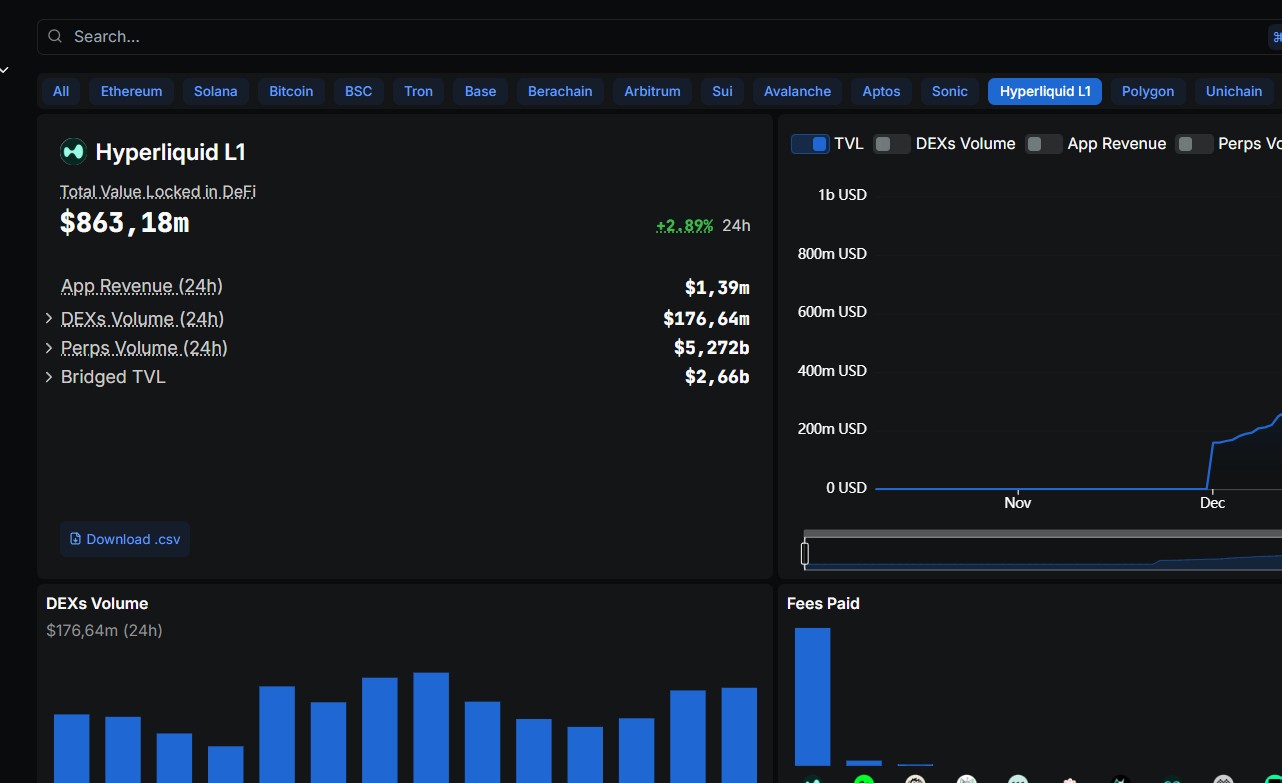Image resolution: width=1282 pixels, height=783 pixels.
Task: Click the active Hyperliquid L1 tab
Action: point(1045,91)
